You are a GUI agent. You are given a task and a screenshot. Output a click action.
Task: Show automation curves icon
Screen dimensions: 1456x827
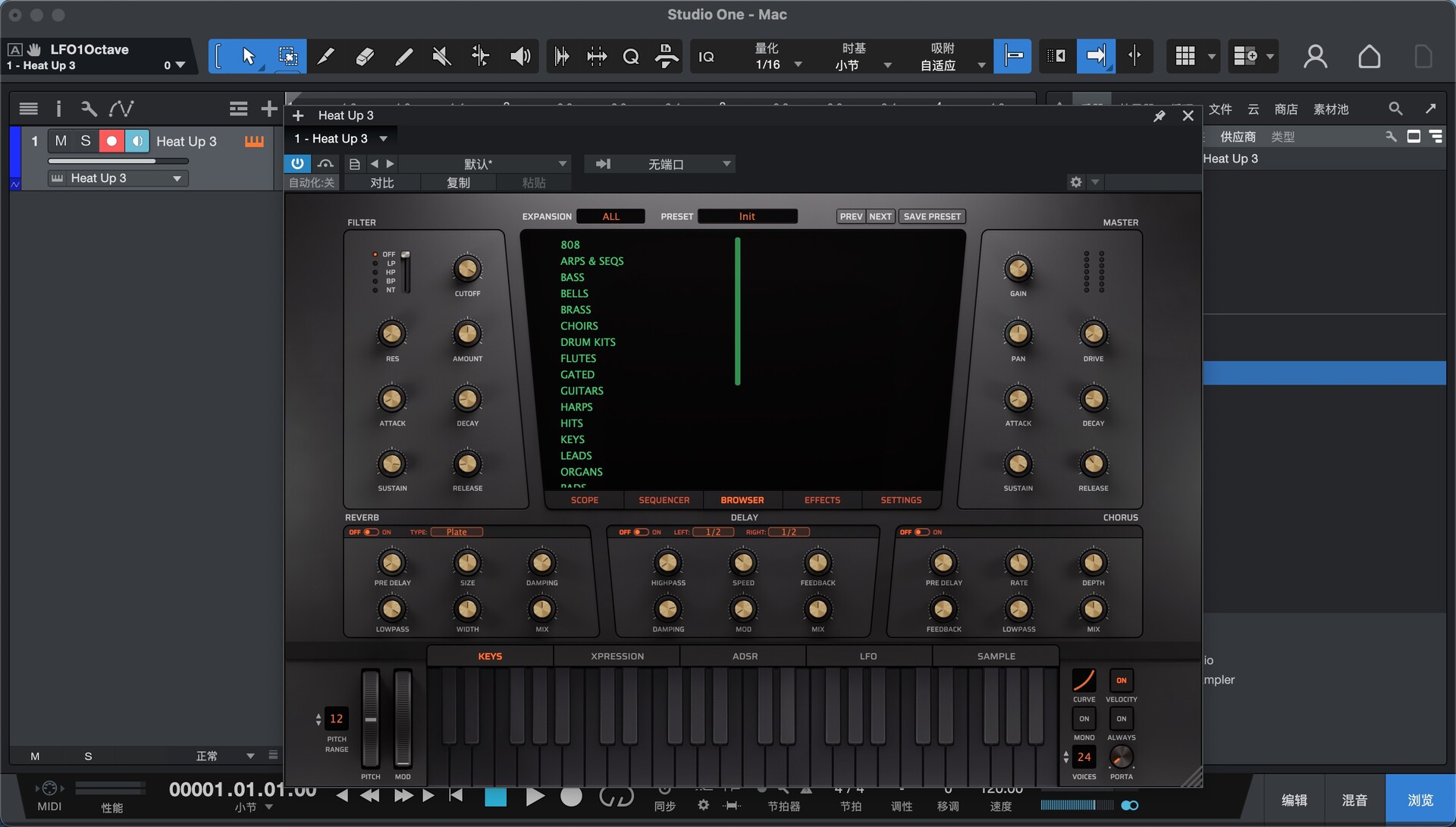point(121,108)
